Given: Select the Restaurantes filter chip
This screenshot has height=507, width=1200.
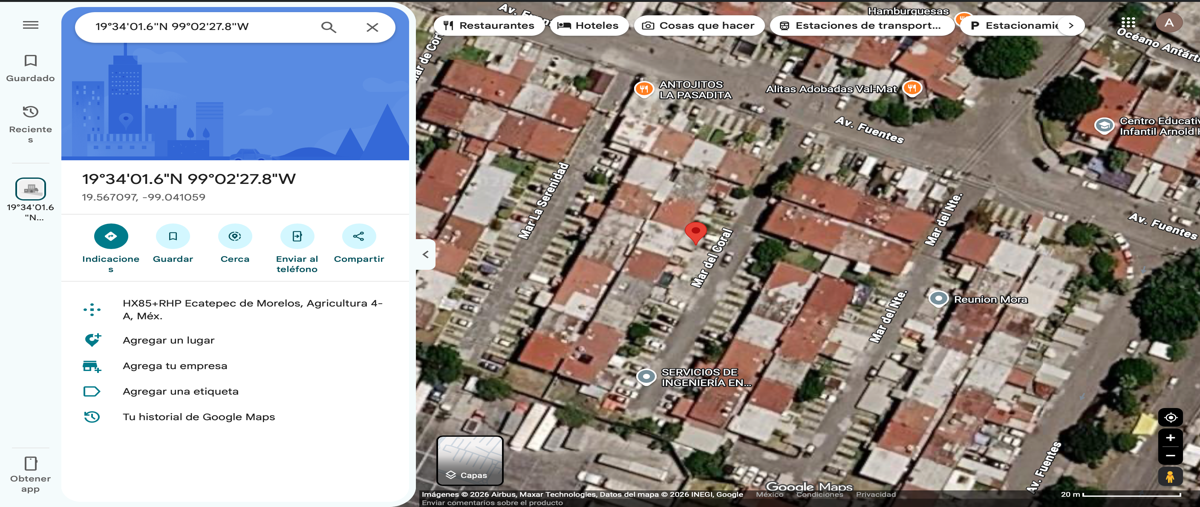Looking at the screenshot, I should (489, 25).
